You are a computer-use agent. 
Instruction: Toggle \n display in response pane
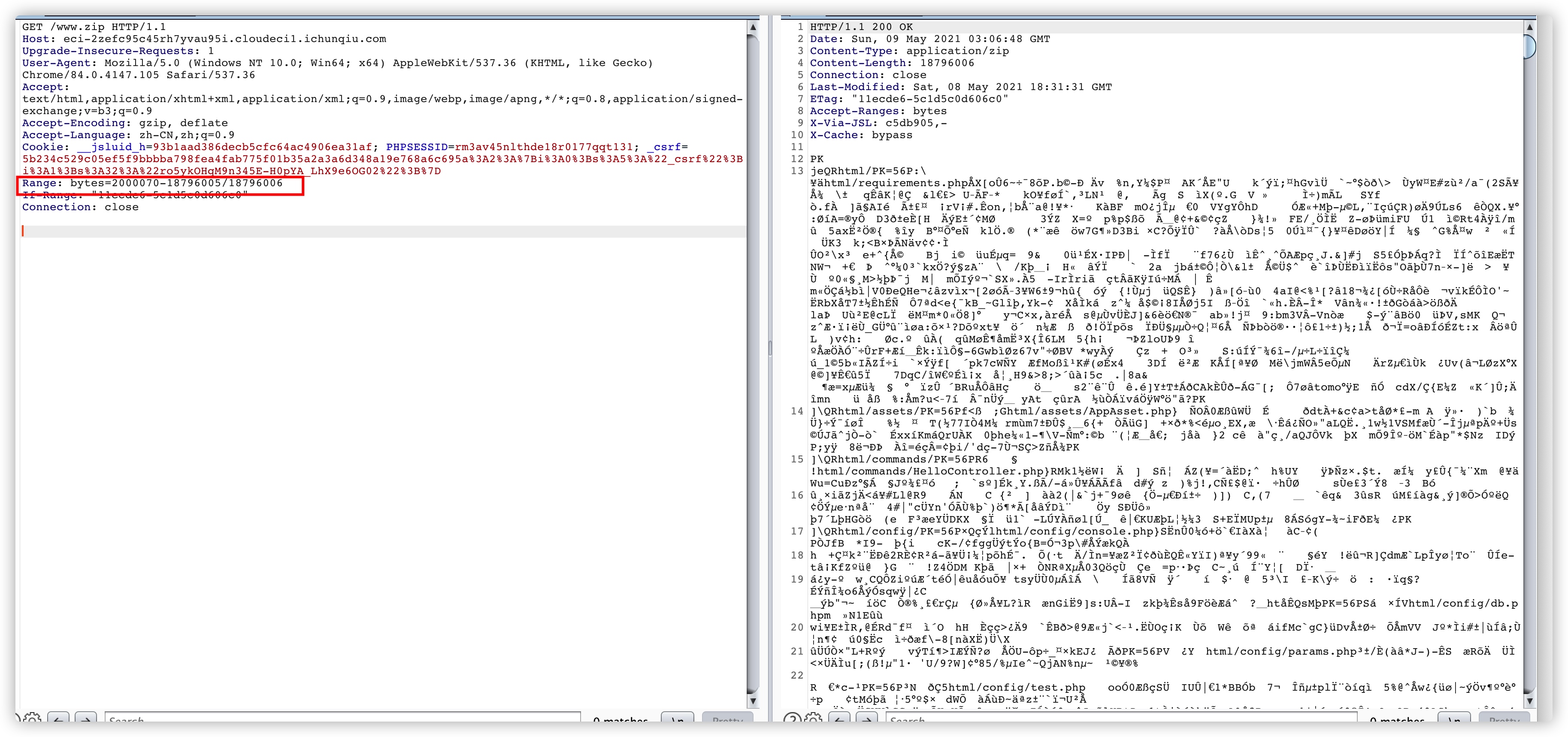click(1453, 719)
